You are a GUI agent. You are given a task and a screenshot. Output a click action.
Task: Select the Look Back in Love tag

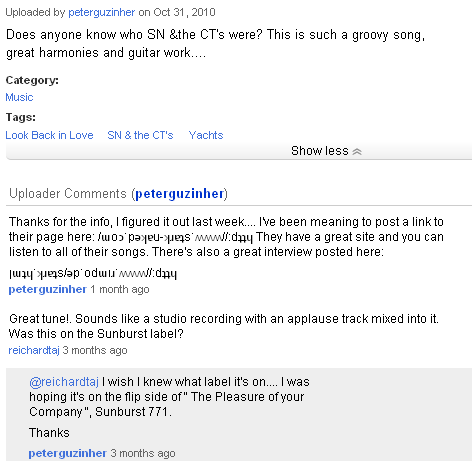click(49, 135)
